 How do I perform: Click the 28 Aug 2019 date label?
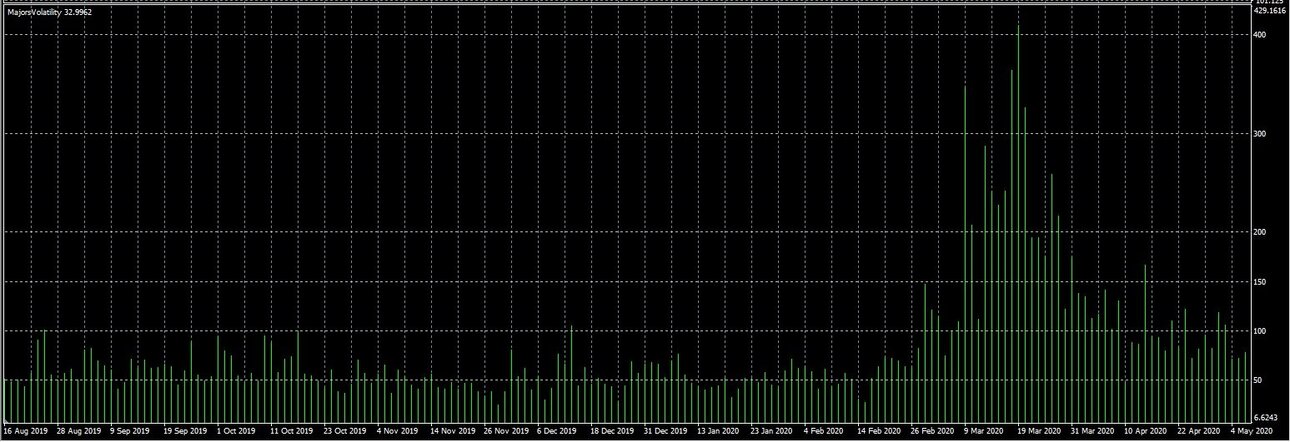tap(79, 431)
